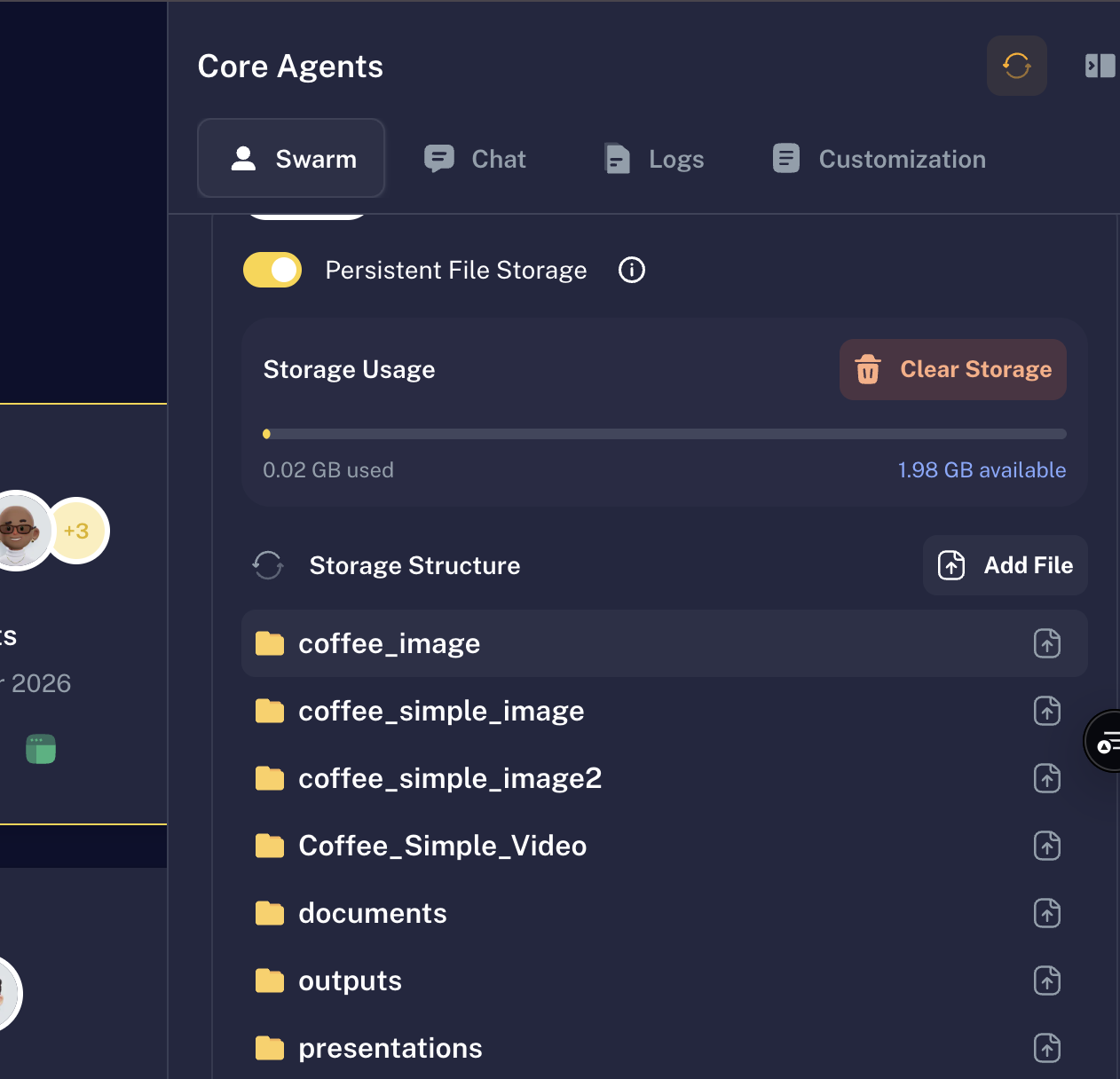Click the collapse panel icon beside the refresh button

pyautogui.click(x=1100, y=65)
